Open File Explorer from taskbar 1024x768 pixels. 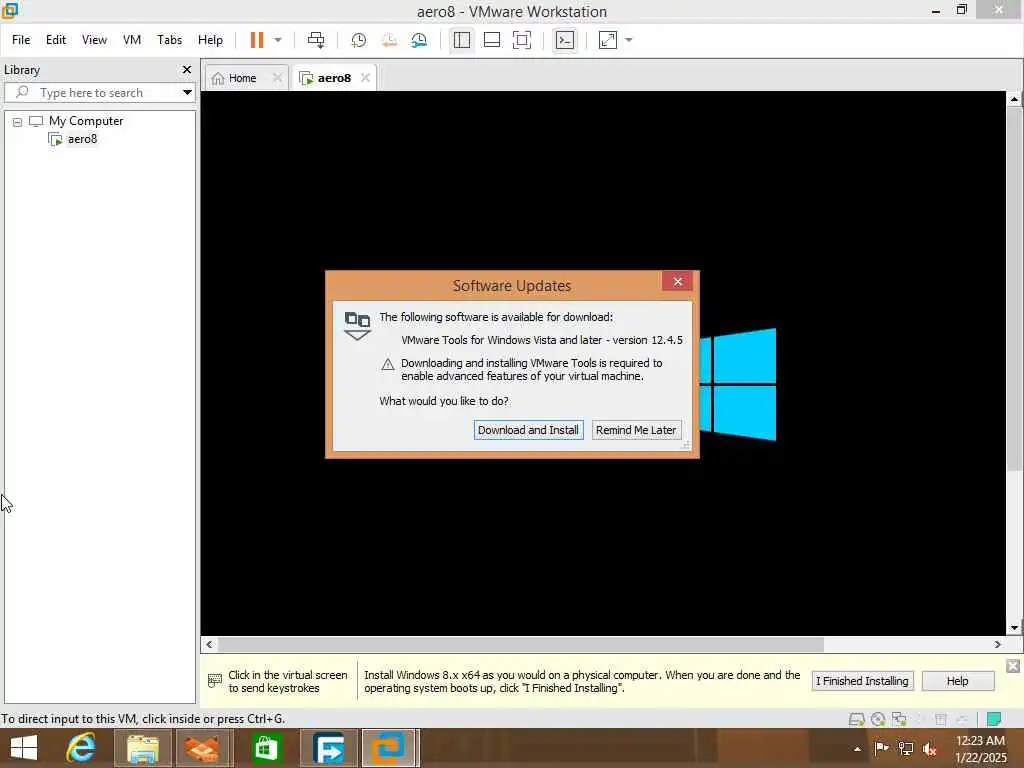pos(142,748)
